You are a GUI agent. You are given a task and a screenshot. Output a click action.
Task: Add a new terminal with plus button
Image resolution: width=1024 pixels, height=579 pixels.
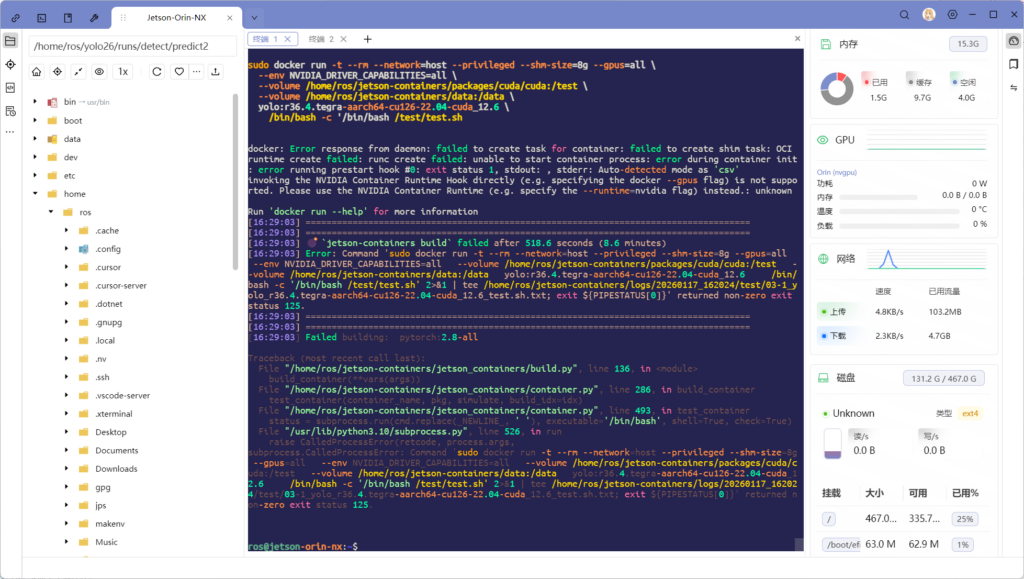click(367, 39)
